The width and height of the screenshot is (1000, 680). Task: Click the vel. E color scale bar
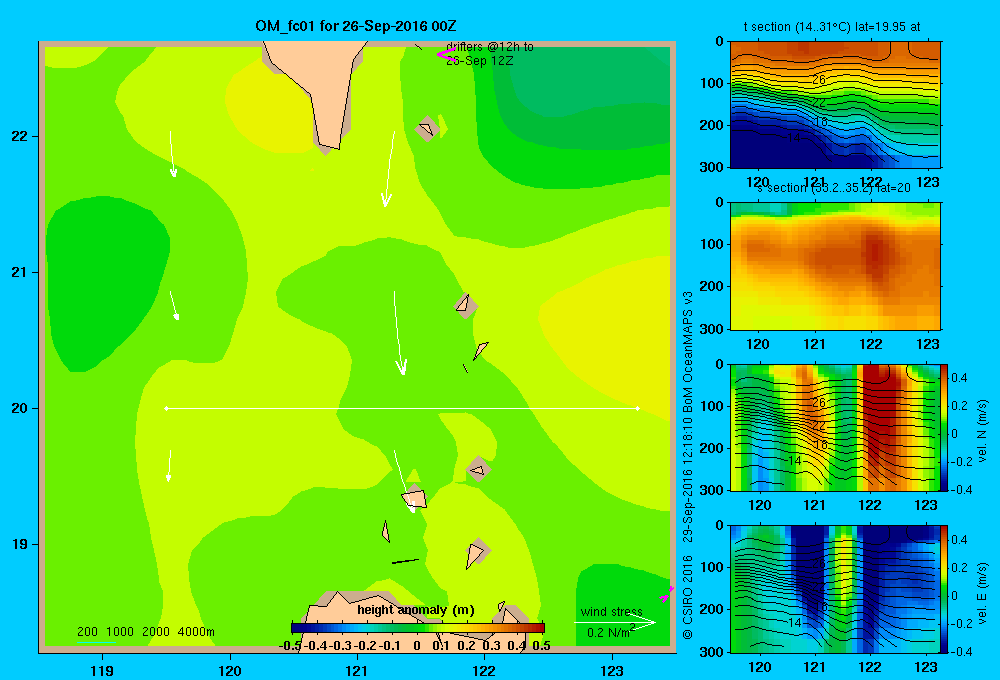click(x=945, y=589)
